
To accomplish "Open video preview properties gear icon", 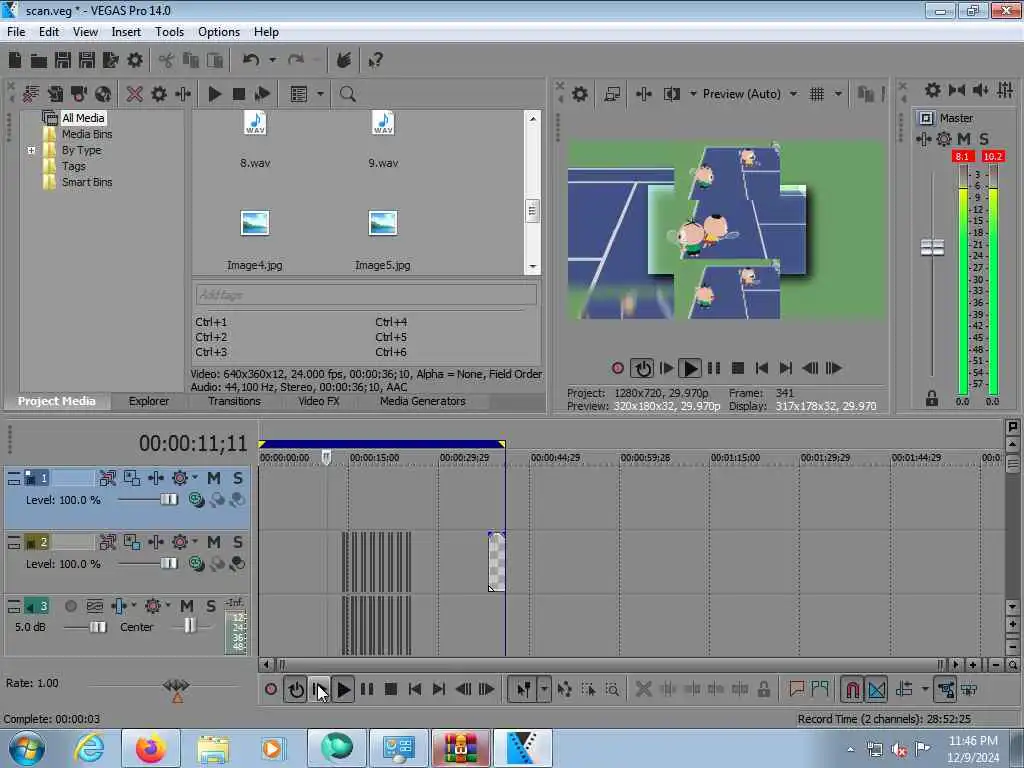I will click(579, 94).
